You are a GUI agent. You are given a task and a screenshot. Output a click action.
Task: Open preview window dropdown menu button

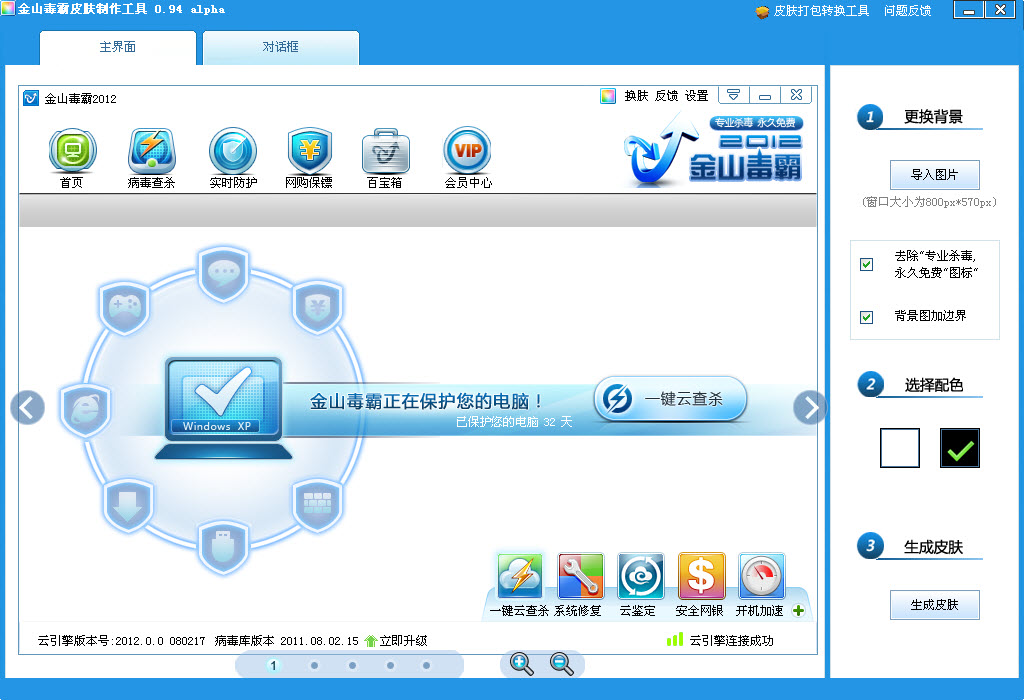[x=733, y=95]
